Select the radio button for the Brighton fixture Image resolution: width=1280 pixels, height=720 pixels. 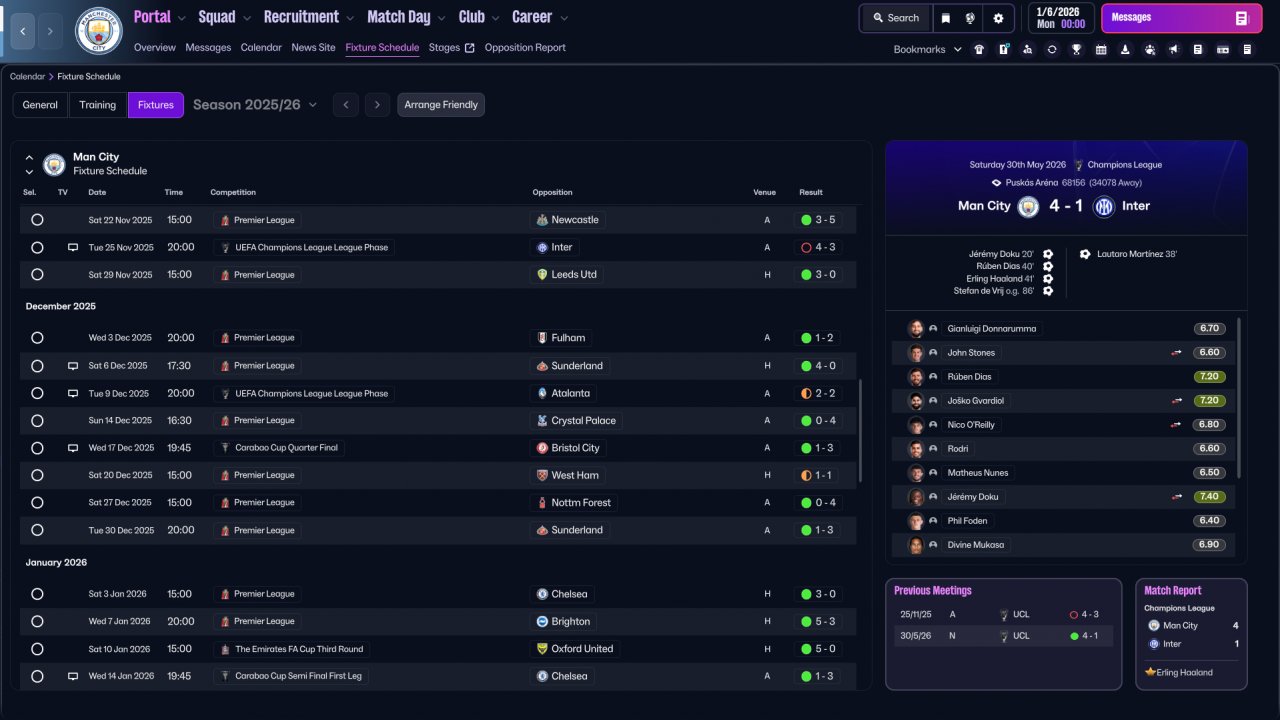[x=37, y=621]
